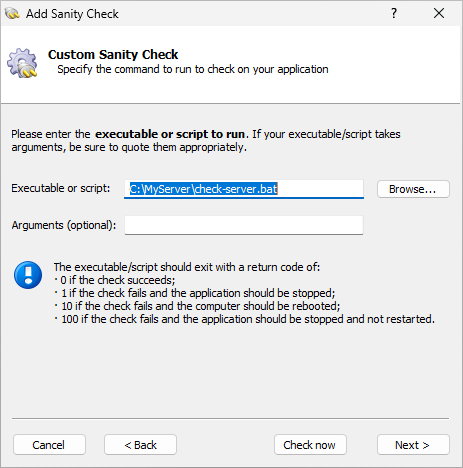Click the Cancel button
Image resolution: width=463 pixels, height=468 pixels.
coord(49,445)
